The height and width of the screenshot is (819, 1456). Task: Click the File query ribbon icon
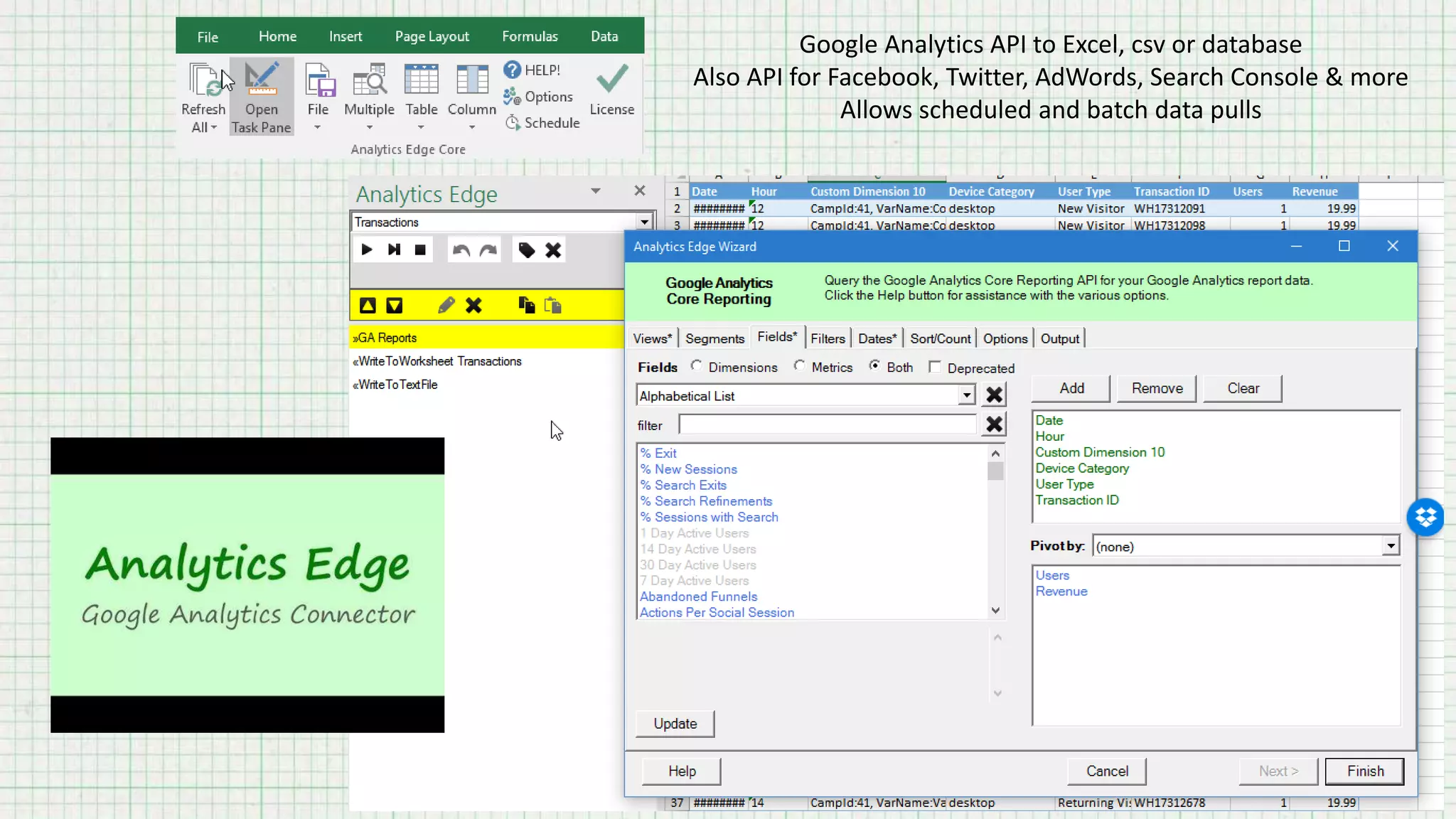click(318, 80)
